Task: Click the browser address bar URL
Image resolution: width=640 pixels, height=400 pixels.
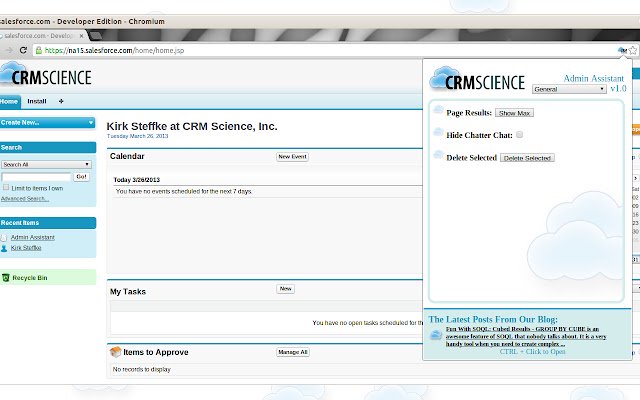Action: coord(114,50)
